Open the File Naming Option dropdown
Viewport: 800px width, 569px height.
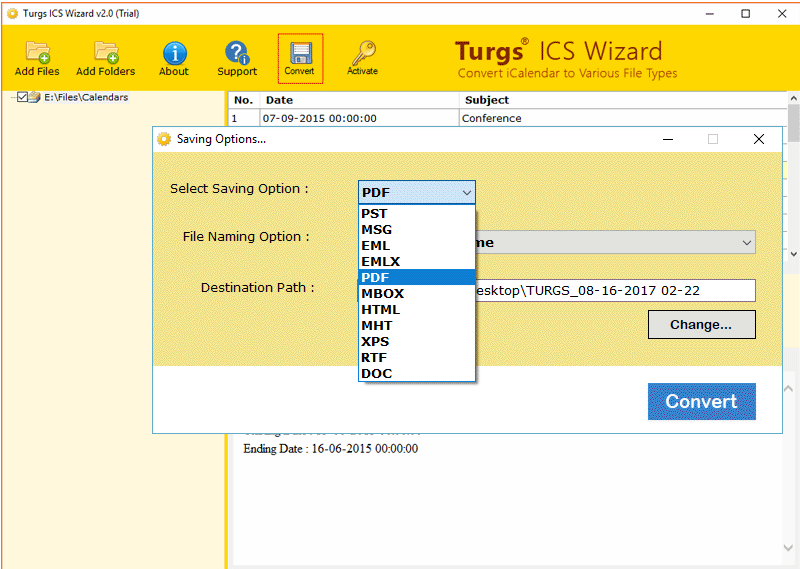click(x=614, y=242)
